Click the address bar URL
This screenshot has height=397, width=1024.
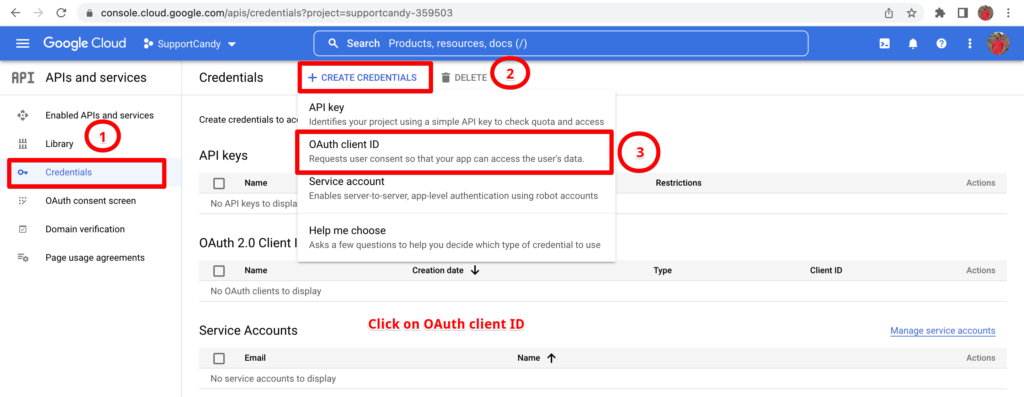click(276, 12)
